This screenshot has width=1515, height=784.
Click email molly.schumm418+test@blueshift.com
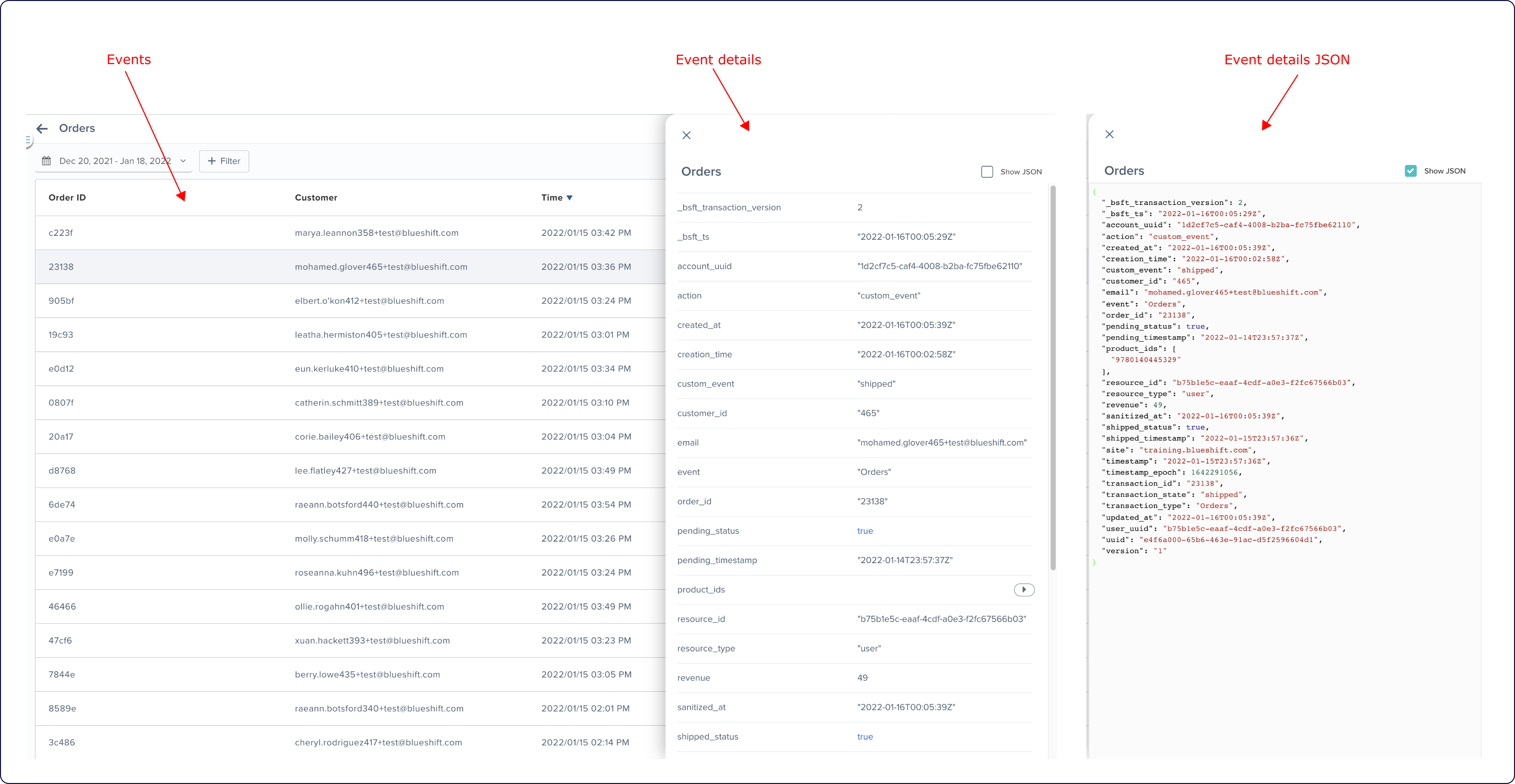click(x=374, y=539)
